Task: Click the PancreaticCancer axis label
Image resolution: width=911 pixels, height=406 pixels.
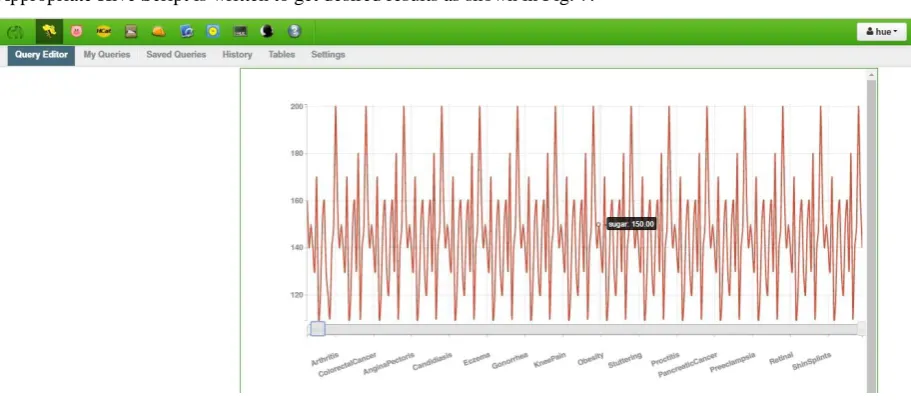Action: (x=688, y=365)
